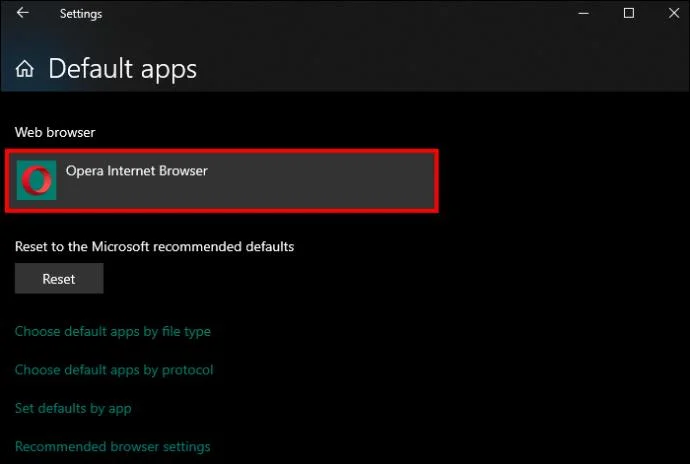This screenshot has width=690, height=464.
Task: Click the Default apps page title
Action: pos(122,70)
